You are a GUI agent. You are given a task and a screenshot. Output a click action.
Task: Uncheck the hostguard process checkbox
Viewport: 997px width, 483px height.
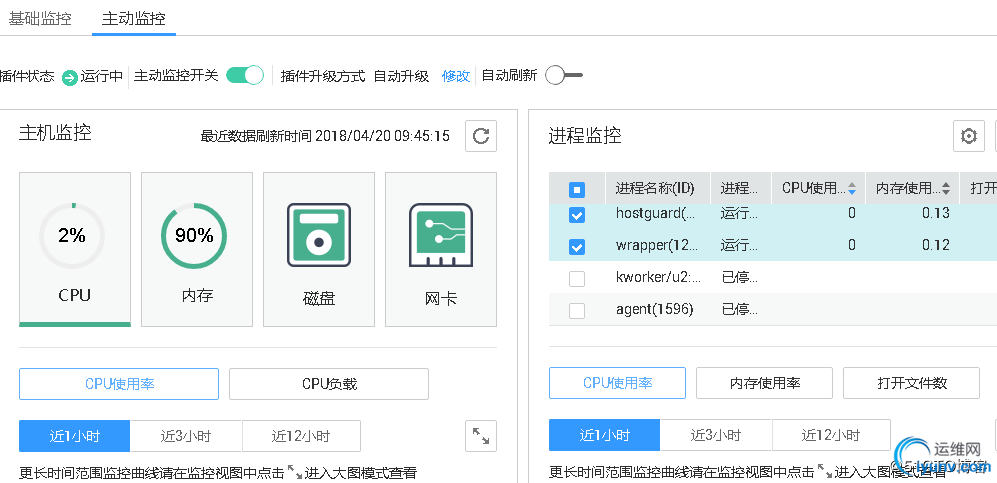577,215
